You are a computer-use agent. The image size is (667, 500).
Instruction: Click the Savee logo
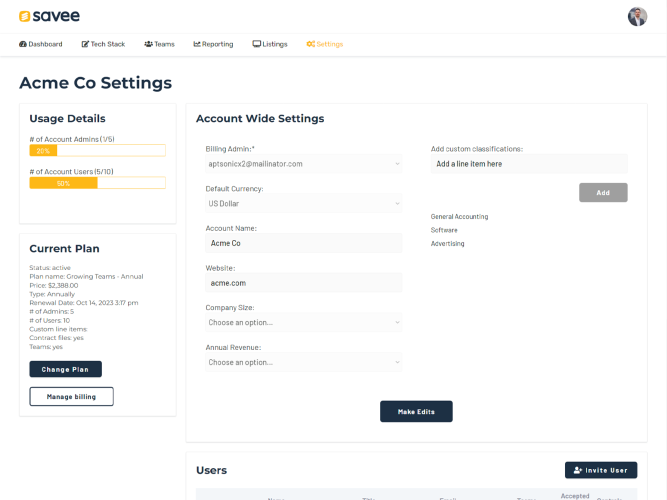(x=49, y=16)
